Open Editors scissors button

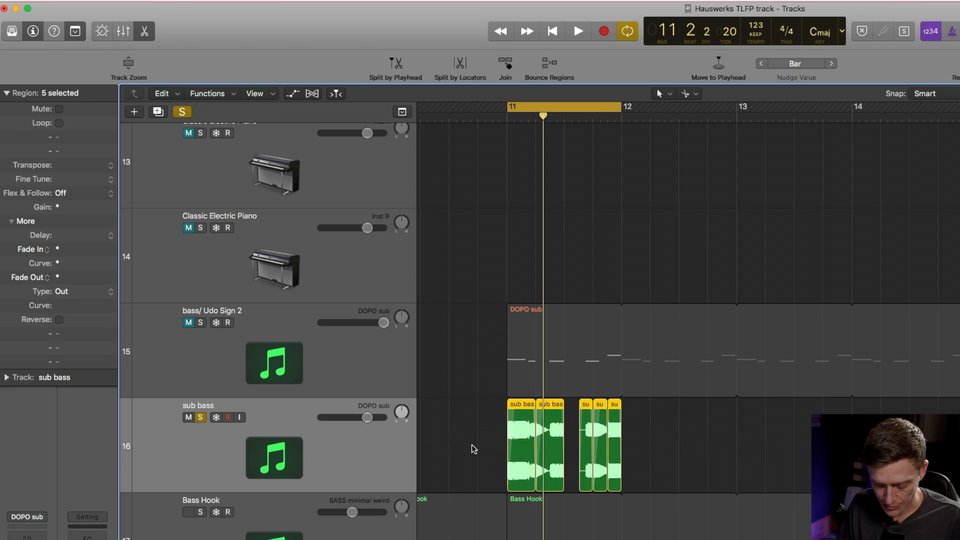[x=144, y=31]
